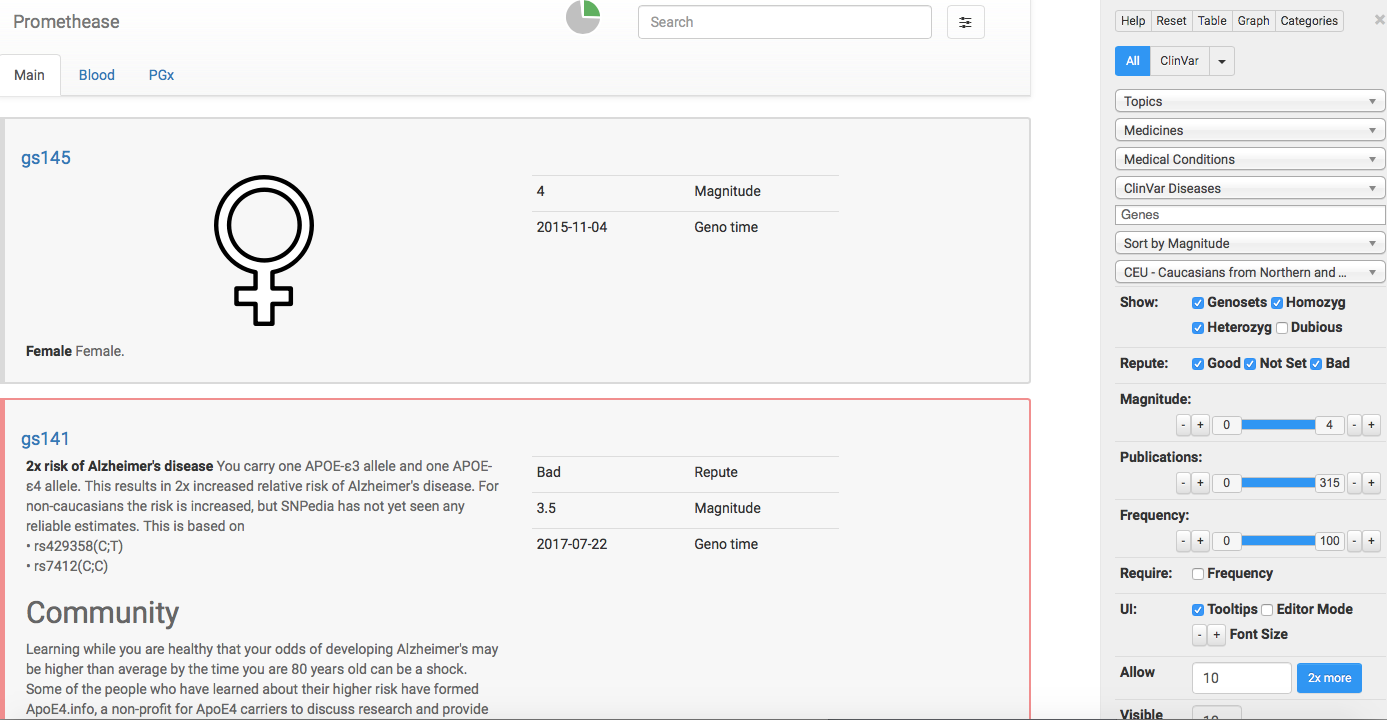Click the Publications range slider
This screenshot has height=720, width=1387.
click(1278, 483)
